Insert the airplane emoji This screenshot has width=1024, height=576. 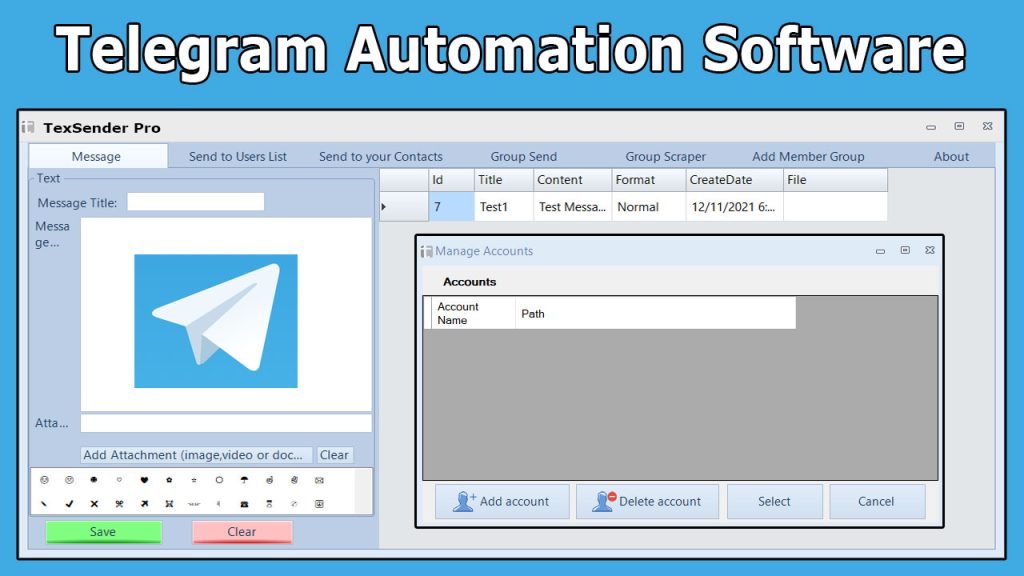point(144,504)
